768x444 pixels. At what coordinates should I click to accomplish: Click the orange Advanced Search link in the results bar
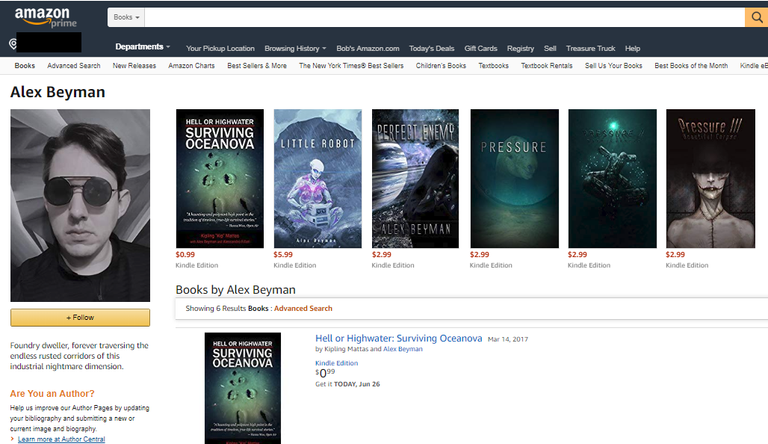pos(303,308)
